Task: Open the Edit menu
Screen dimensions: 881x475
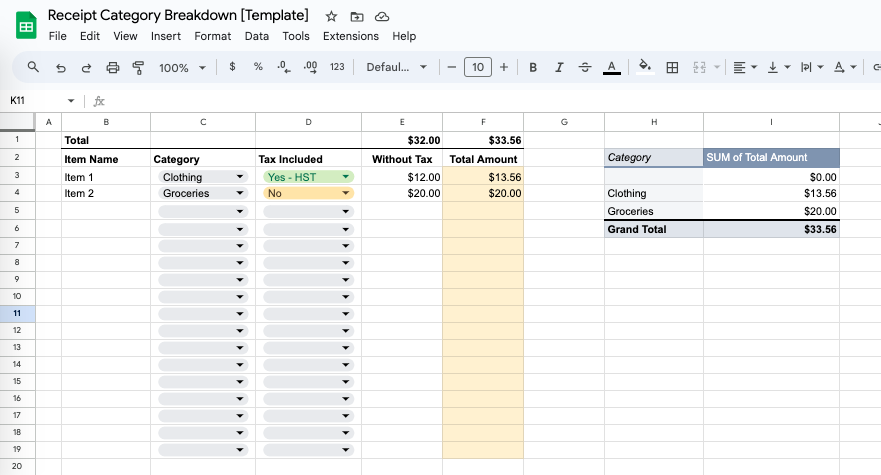Action: pyautogui.click(x=90, y=36)
